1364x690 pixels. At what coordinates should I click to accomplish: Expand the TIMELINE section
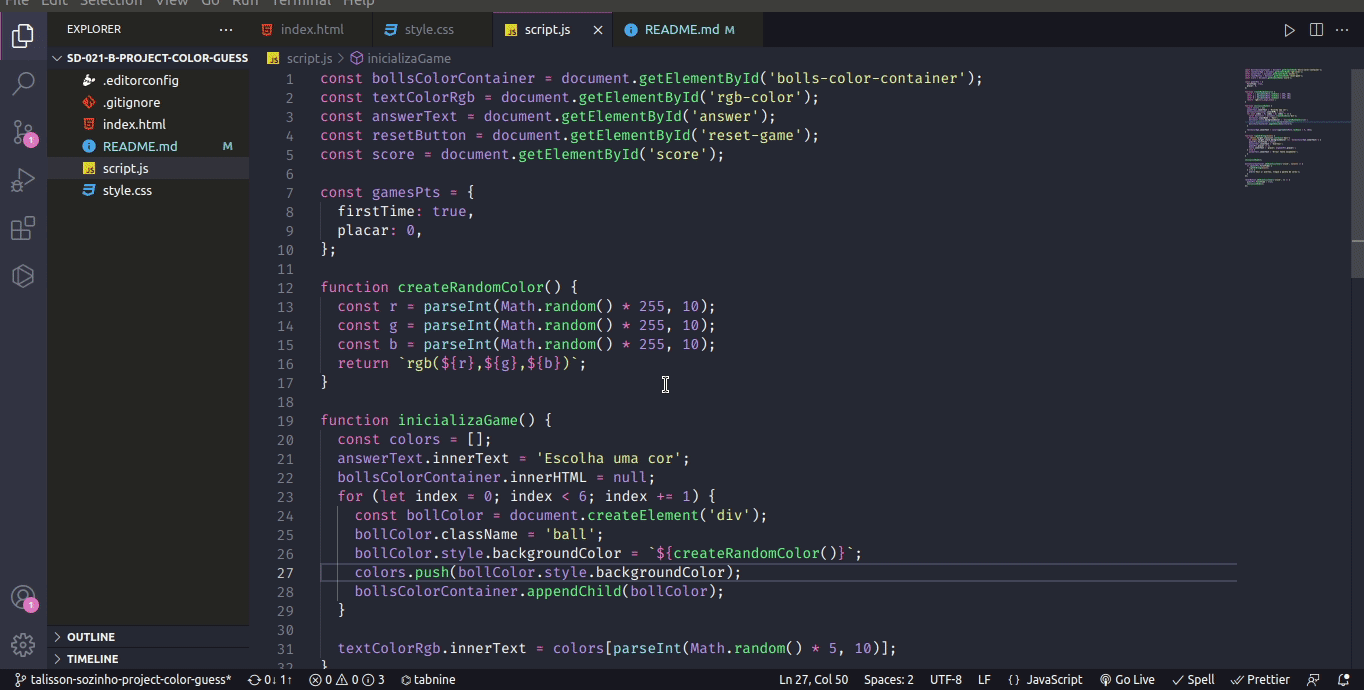click(91, 658)
